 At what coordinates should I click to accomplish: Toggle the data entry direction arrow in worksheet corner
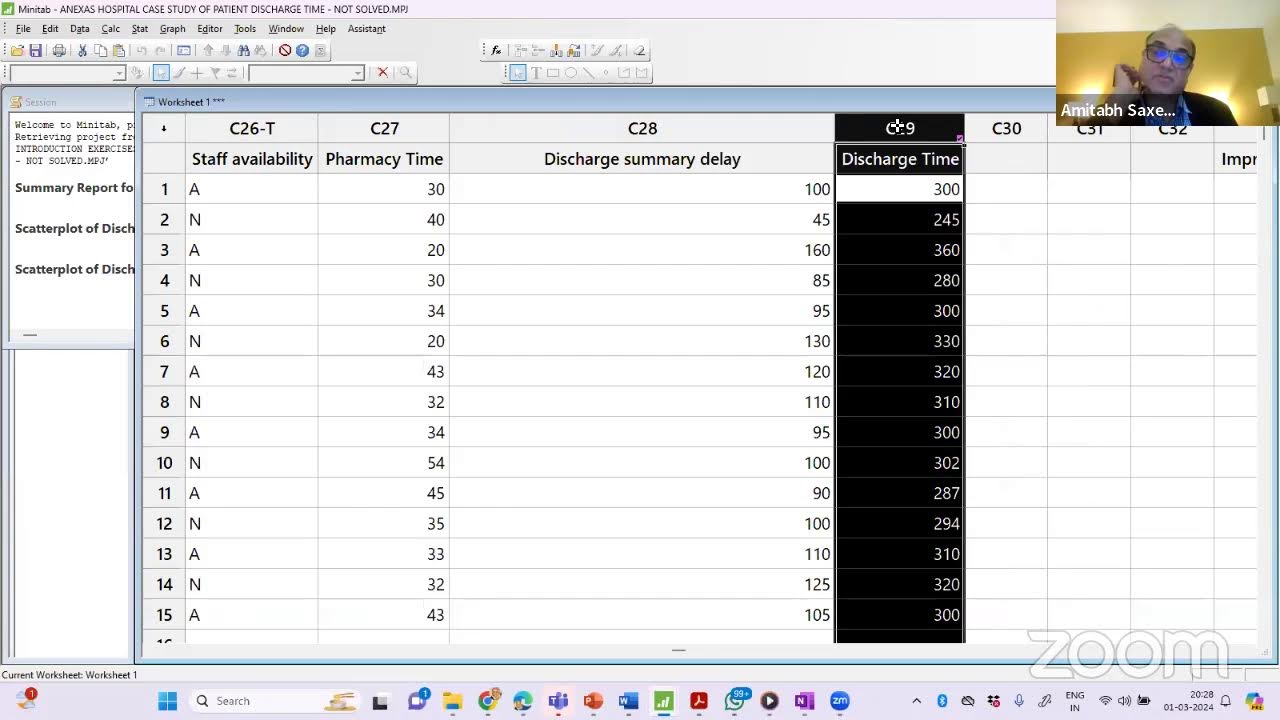[x=164, y=128]
